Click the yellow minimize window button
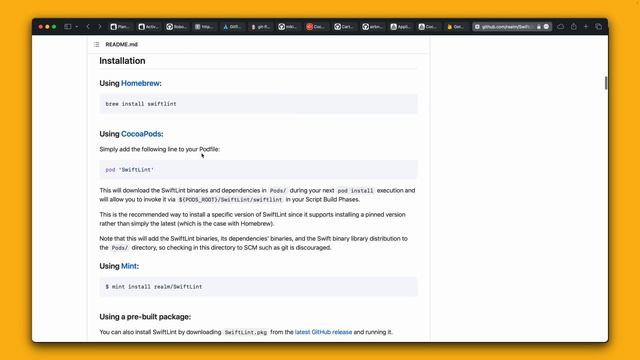 click(x=47, y=27)
